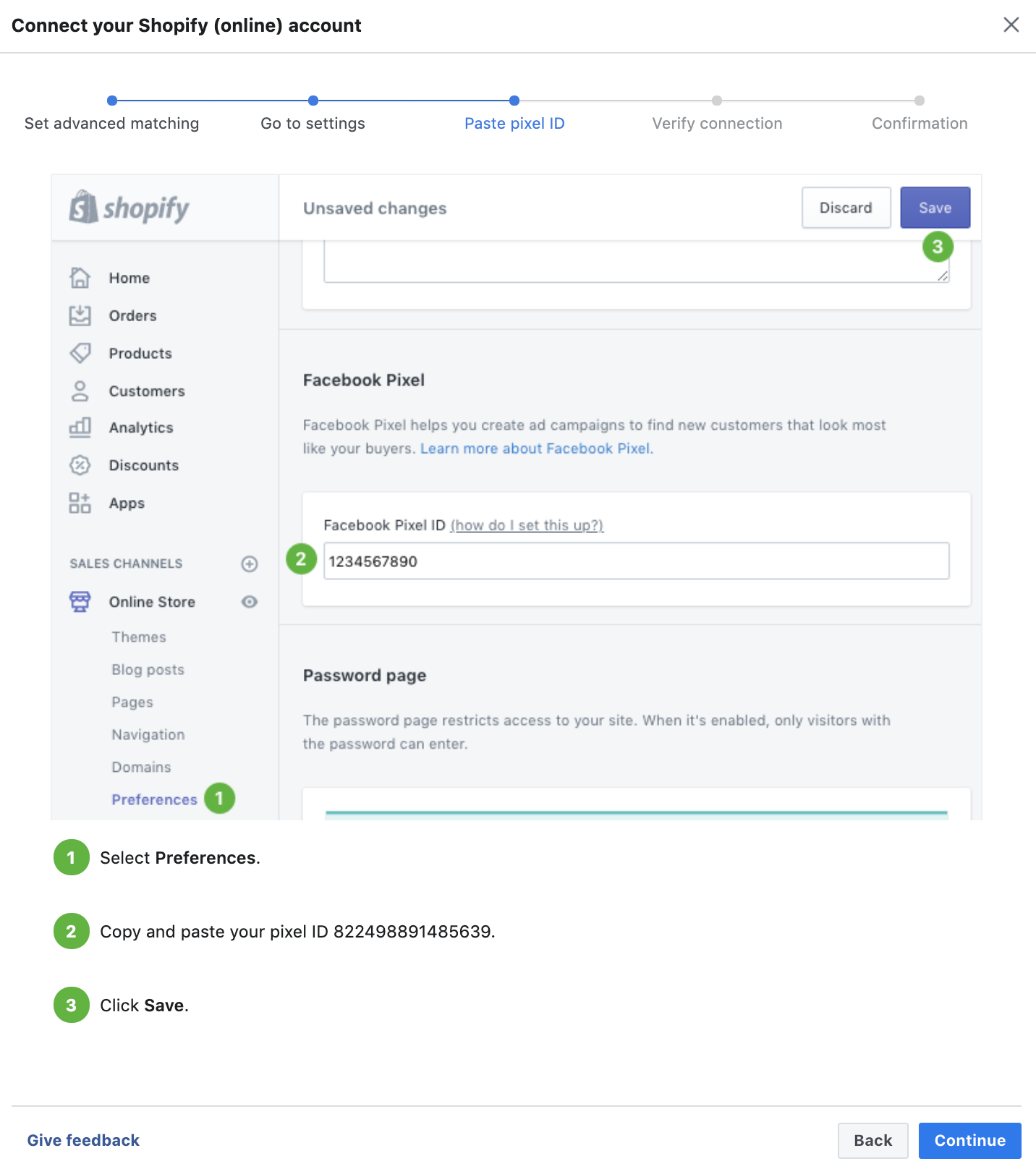Click the Online Store shop icon
Screen dimensions: 1036x1169
tap(80, 602)
